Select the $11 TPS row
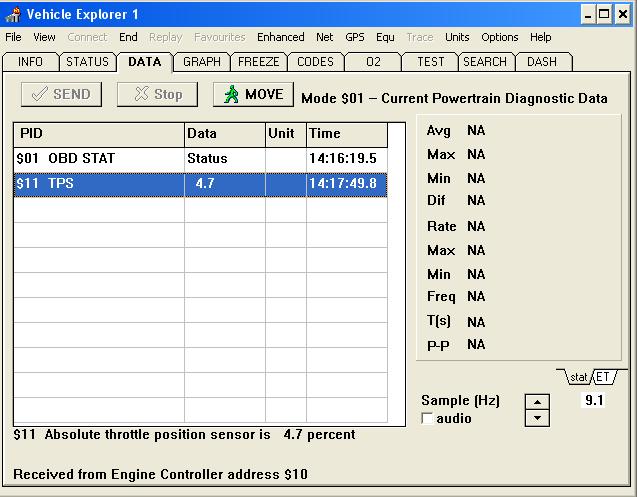Image resolution: width=637 pixels, height=497 pixels. click(99, 183)
